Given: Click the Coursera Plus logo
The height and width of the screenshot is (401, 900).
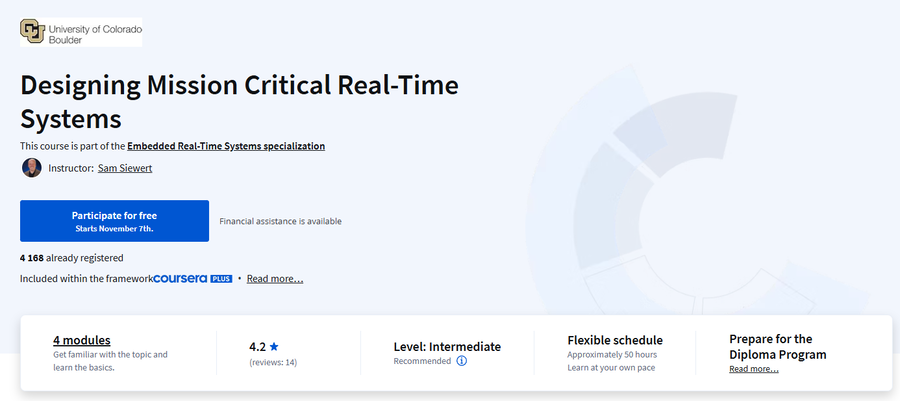Looking at the screenshot, I should click(x=193, y=279).
